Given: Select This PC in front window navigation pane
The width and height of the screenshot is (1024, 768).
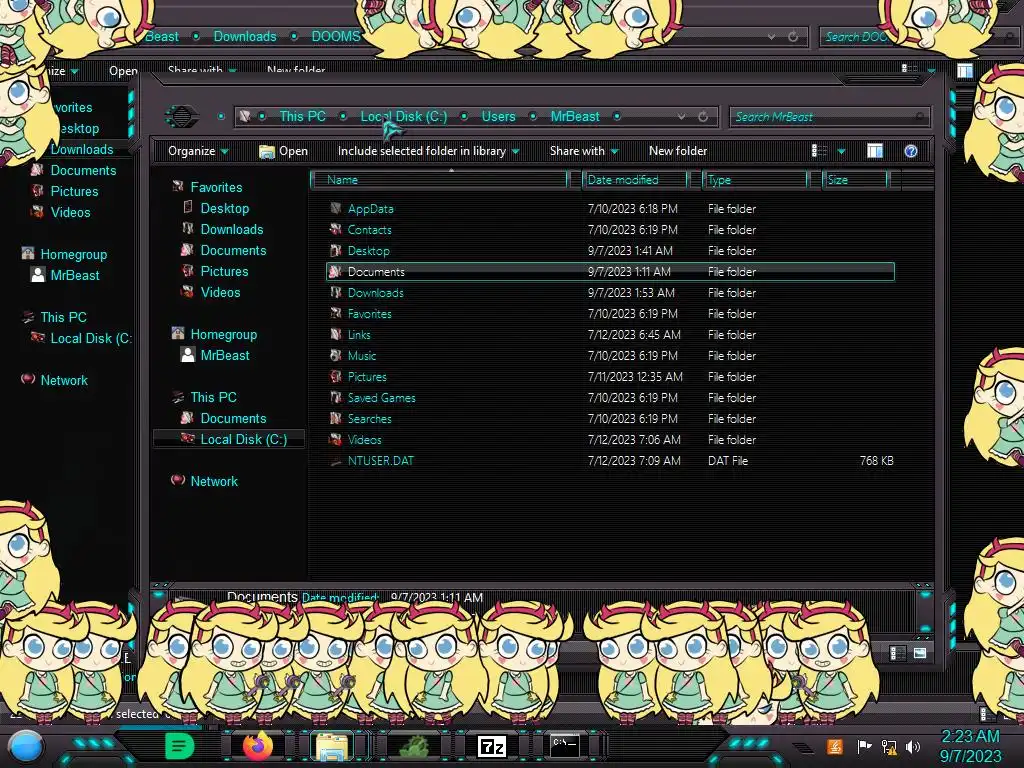Looking at the screenshot, I should point(214,397).
